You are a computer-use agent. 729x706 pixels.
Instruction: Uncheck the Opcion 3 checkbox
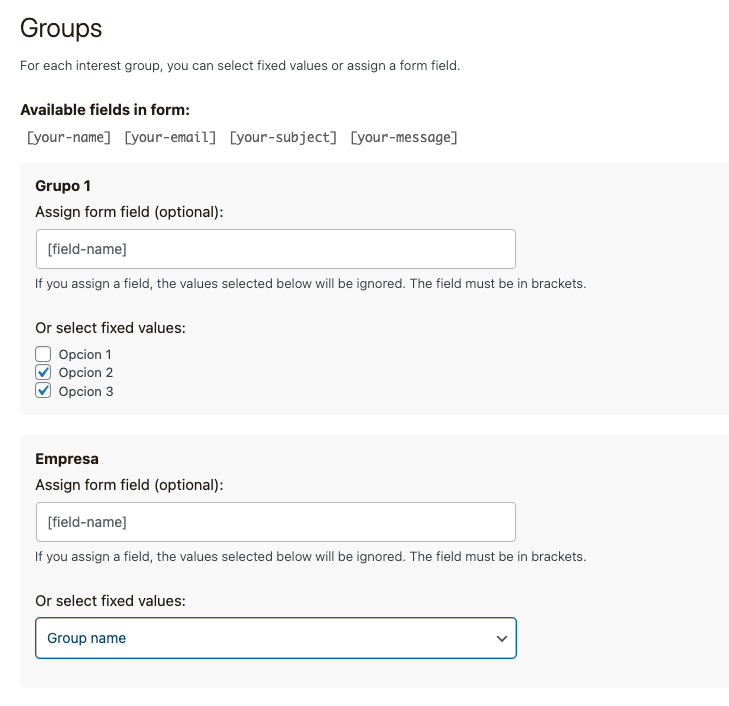tap(43, 391)
